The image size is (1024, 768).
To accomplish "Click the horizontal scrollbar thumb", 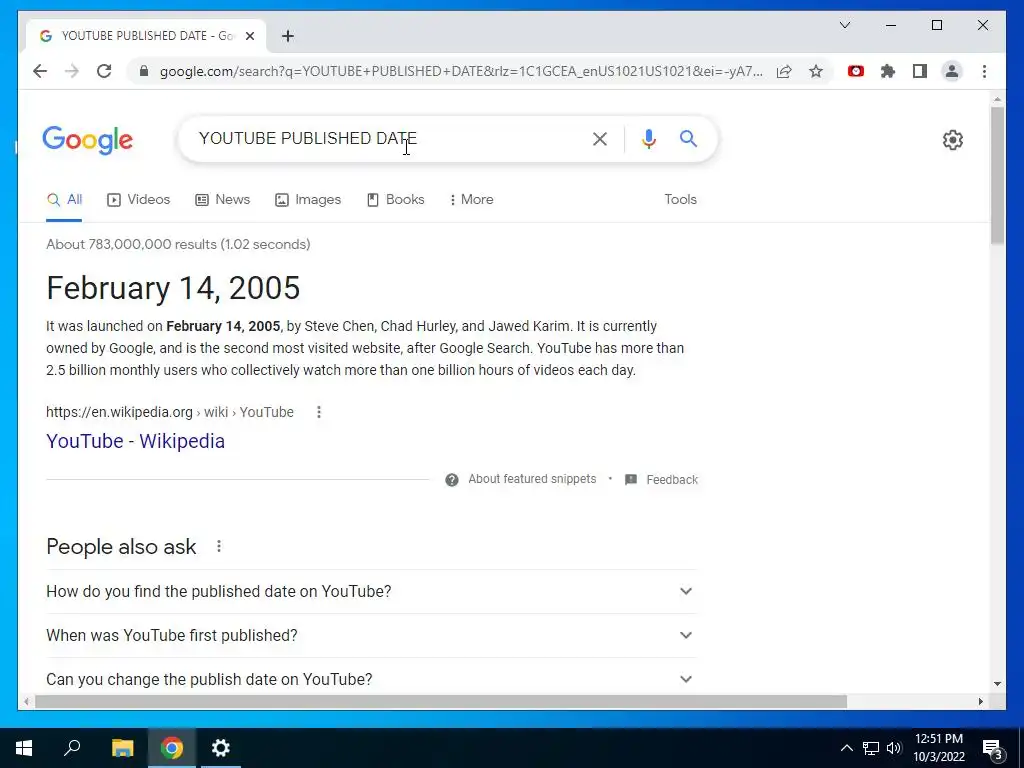I will tap(441, 701).
